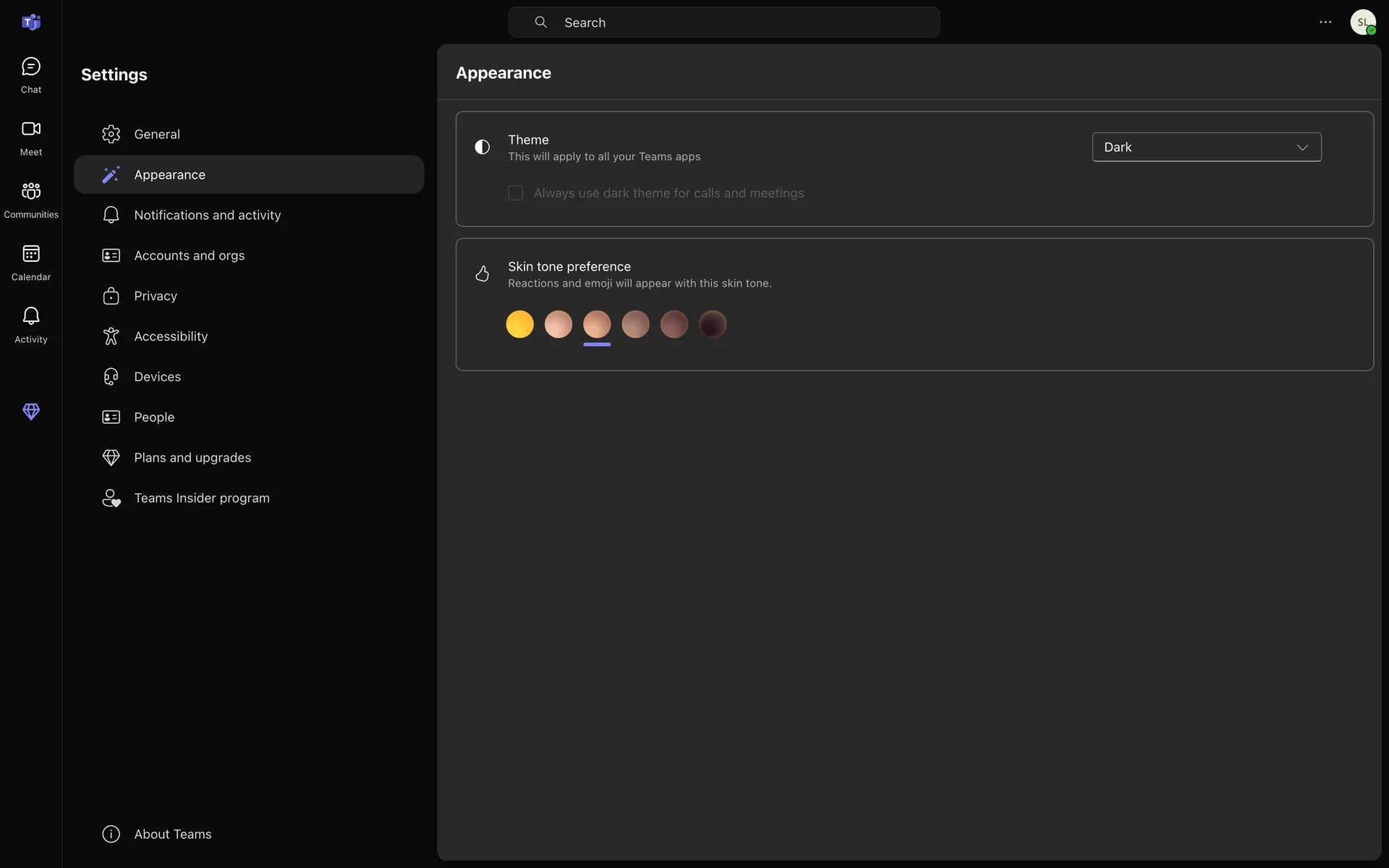
Task: Click the chevron arrow in Theme combo box
Action: [1302, 148]
